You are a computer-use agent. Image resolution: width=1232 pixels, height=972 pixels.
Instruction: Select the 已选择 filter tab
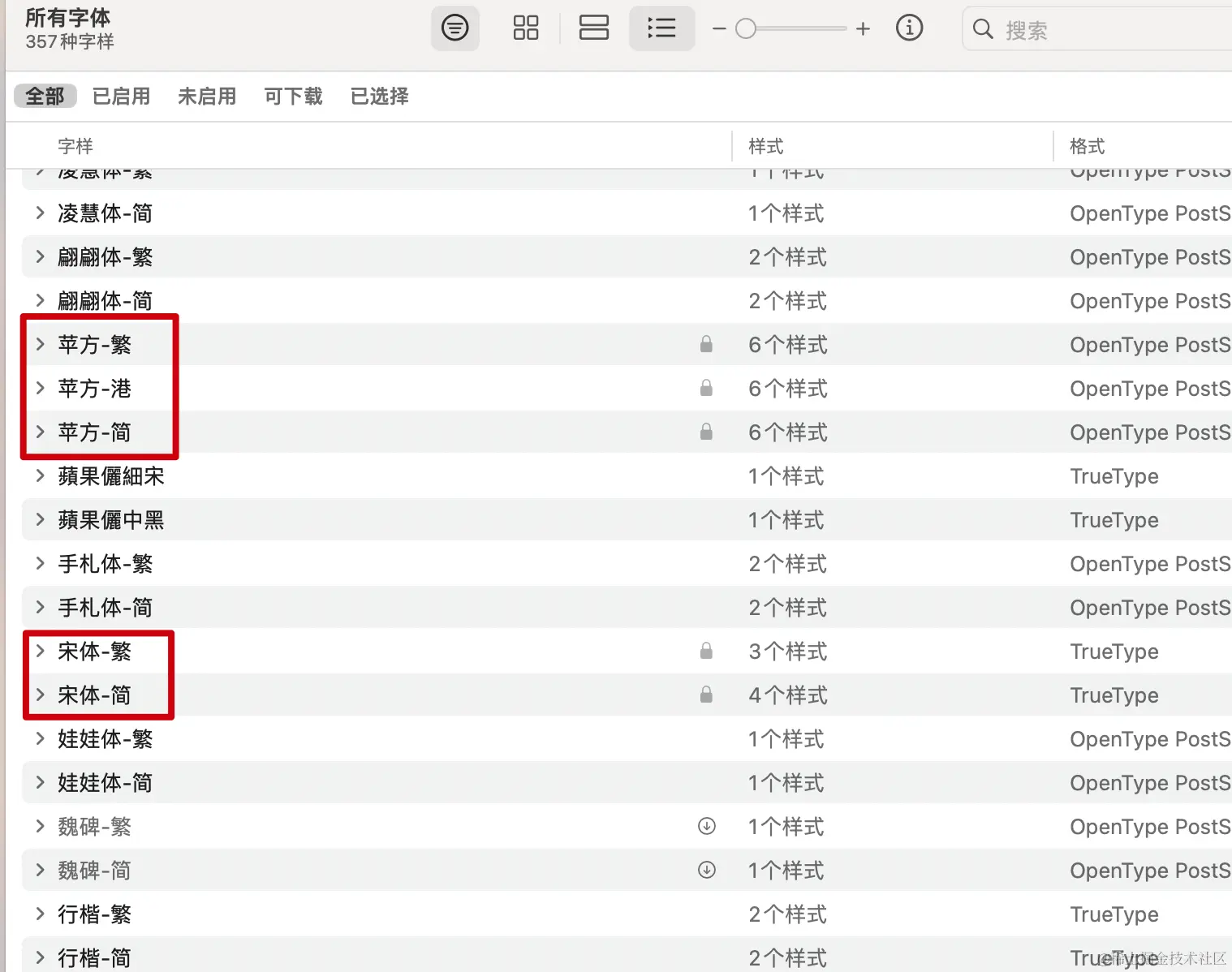tap(379, 96)
